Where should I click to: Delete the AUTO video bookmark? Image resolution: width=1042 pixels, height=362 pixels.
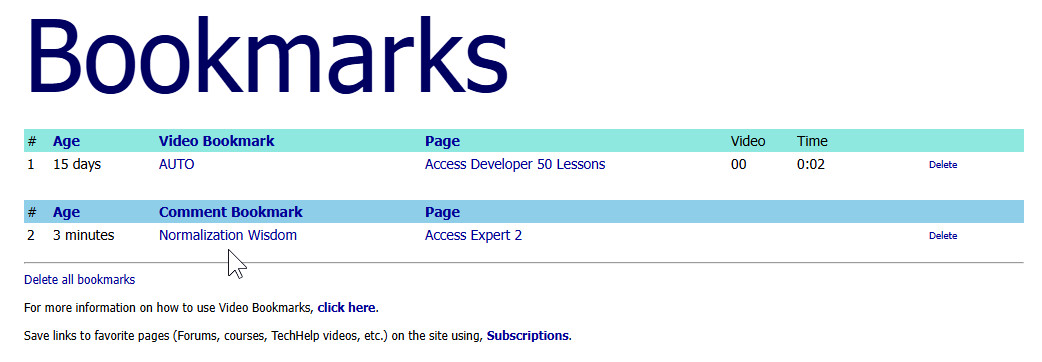click(943, 165)
